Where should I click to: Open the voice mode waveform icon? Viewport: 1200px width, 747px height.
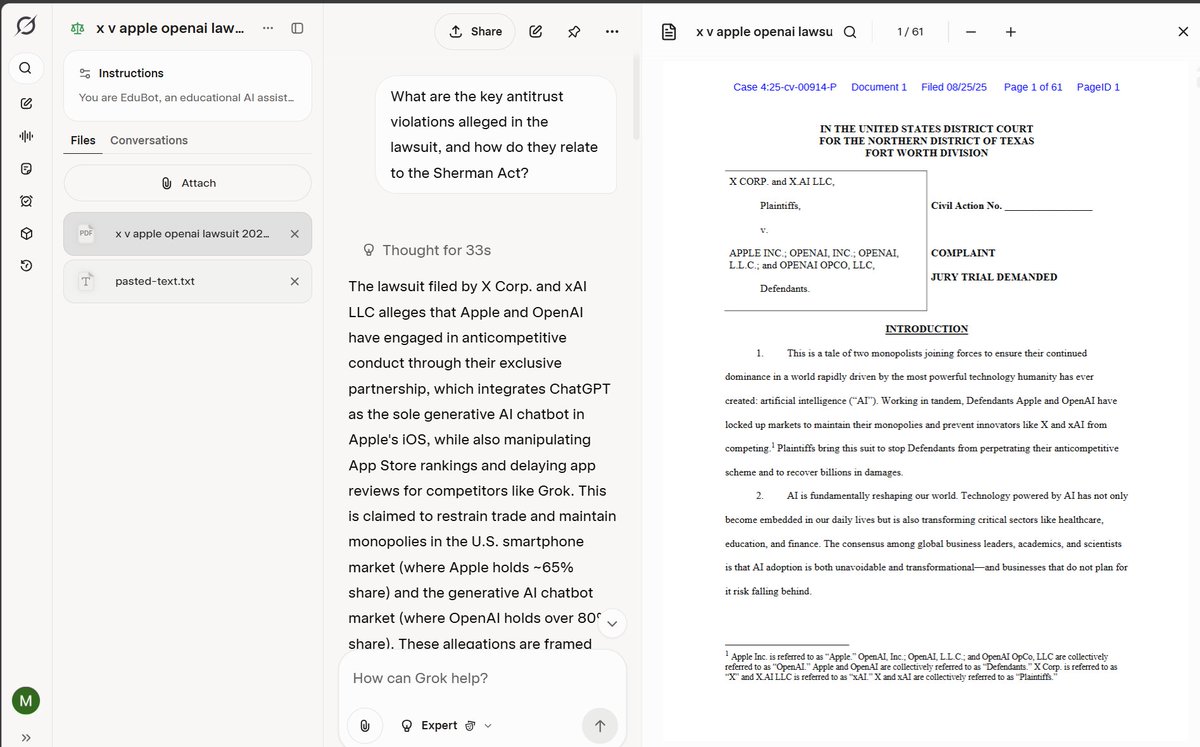tap(26, 136)
